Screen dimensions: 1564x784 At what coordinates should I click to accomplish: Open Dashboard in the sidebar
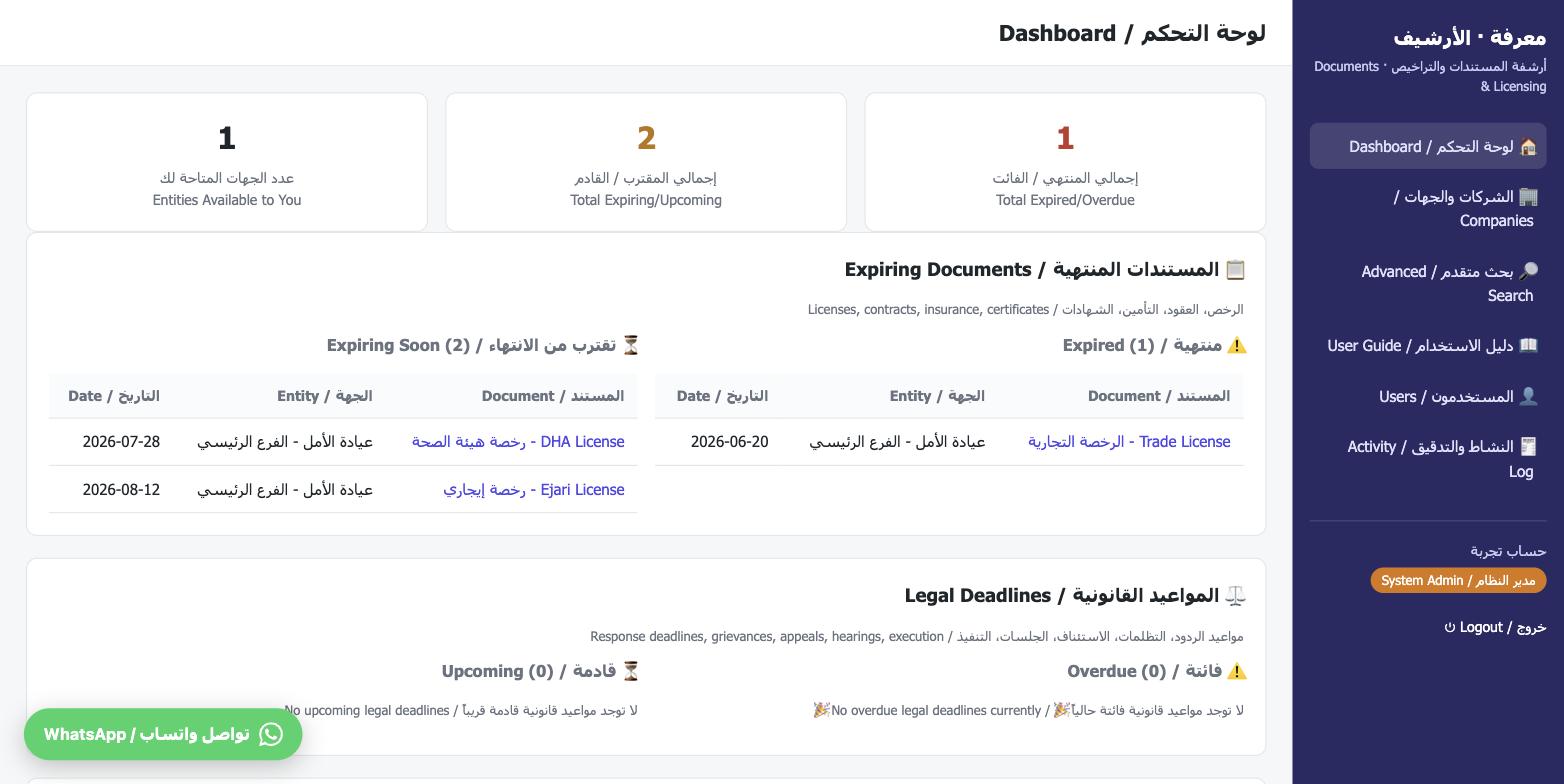pos(1428,147)
